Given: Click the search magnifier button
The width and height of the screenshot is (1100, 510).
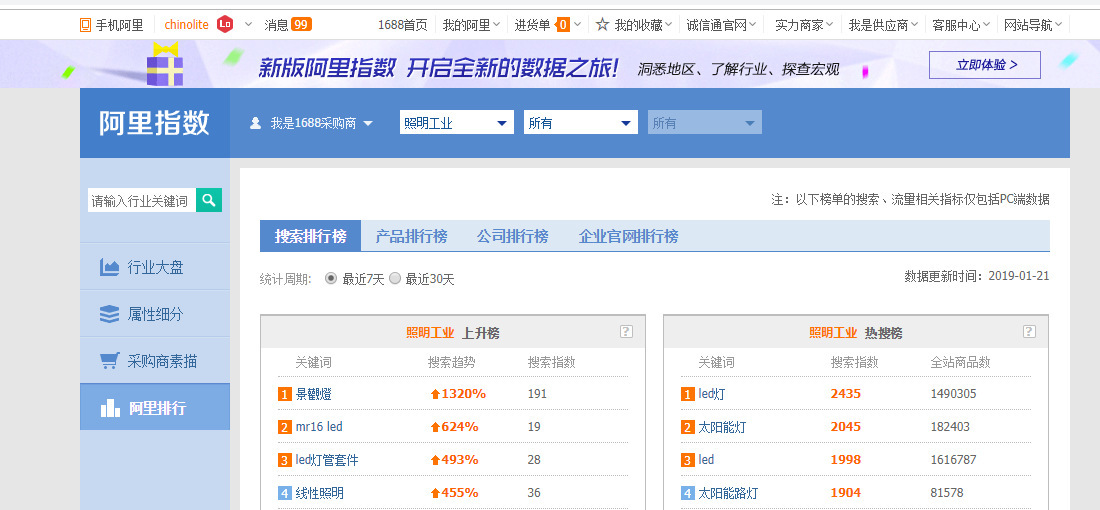Looking at the screenshot, I should click(208, 200).
